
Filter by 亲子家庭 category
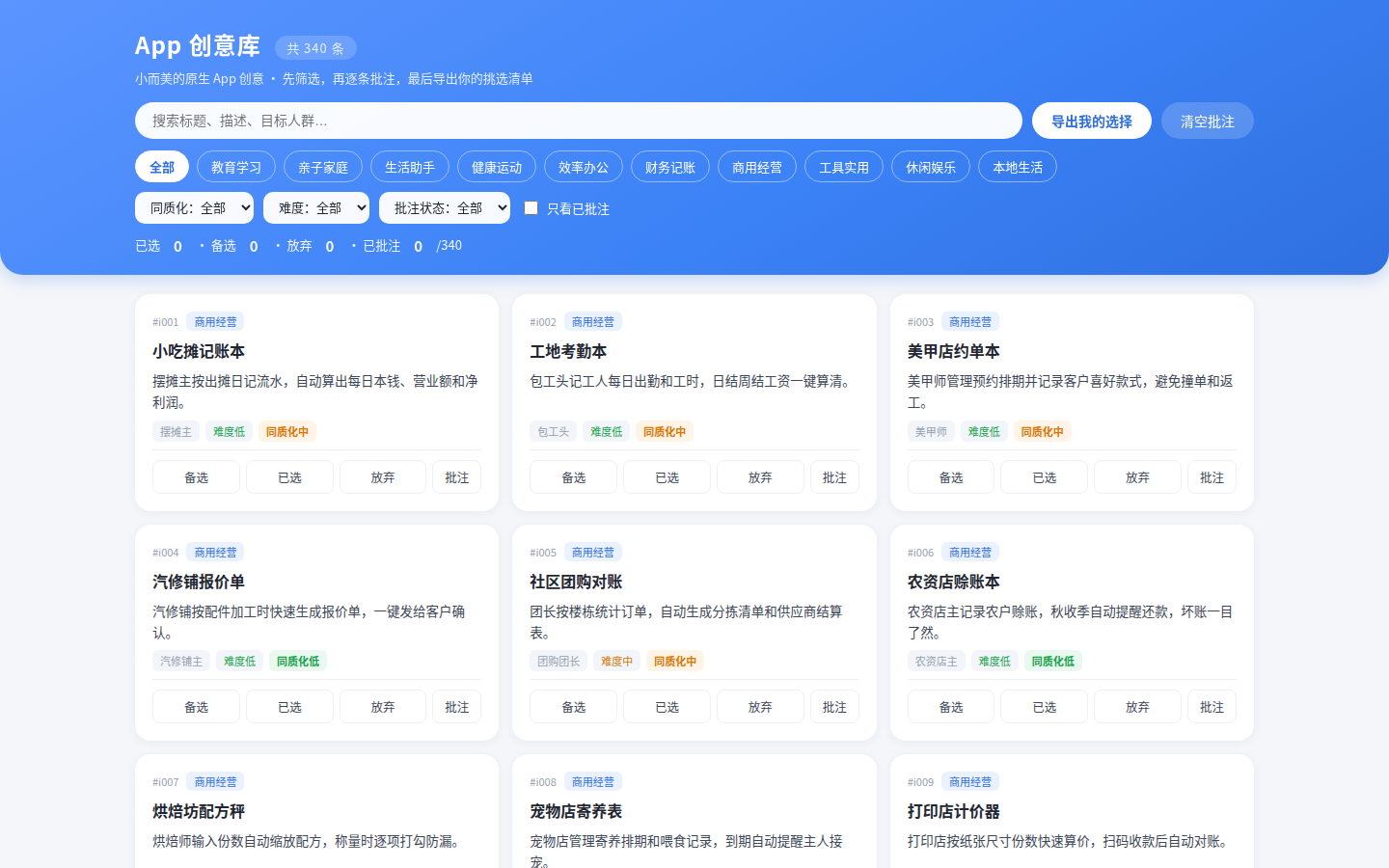coord(323,167)
